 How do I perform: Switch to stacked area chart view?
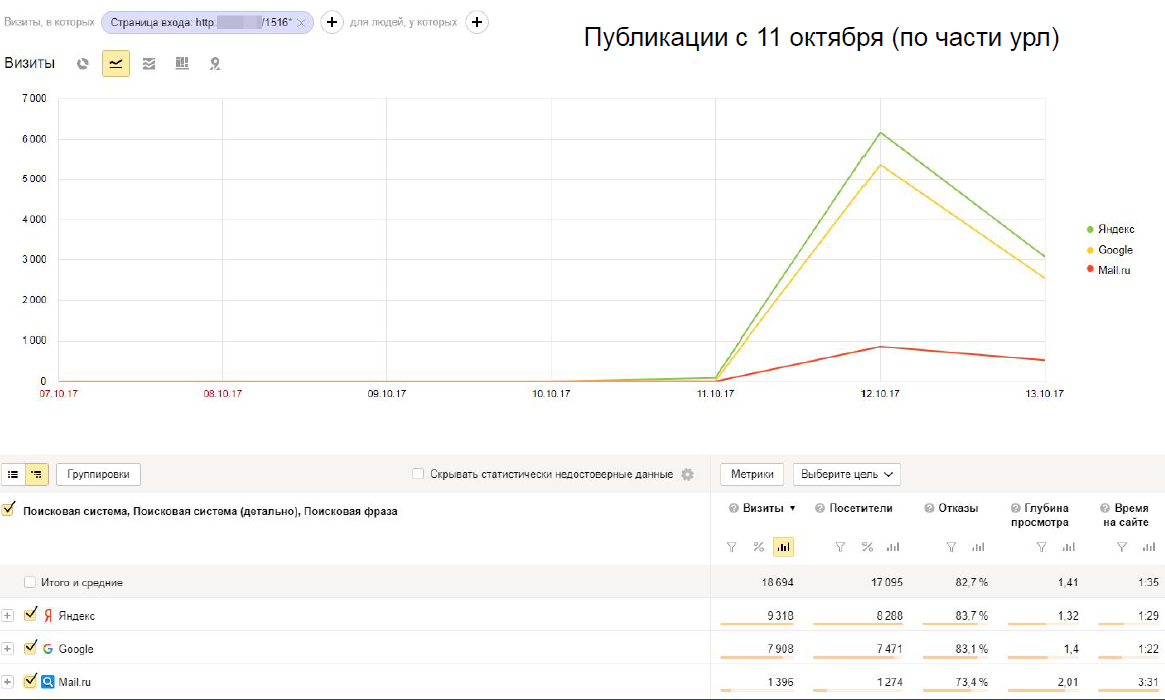149,64
